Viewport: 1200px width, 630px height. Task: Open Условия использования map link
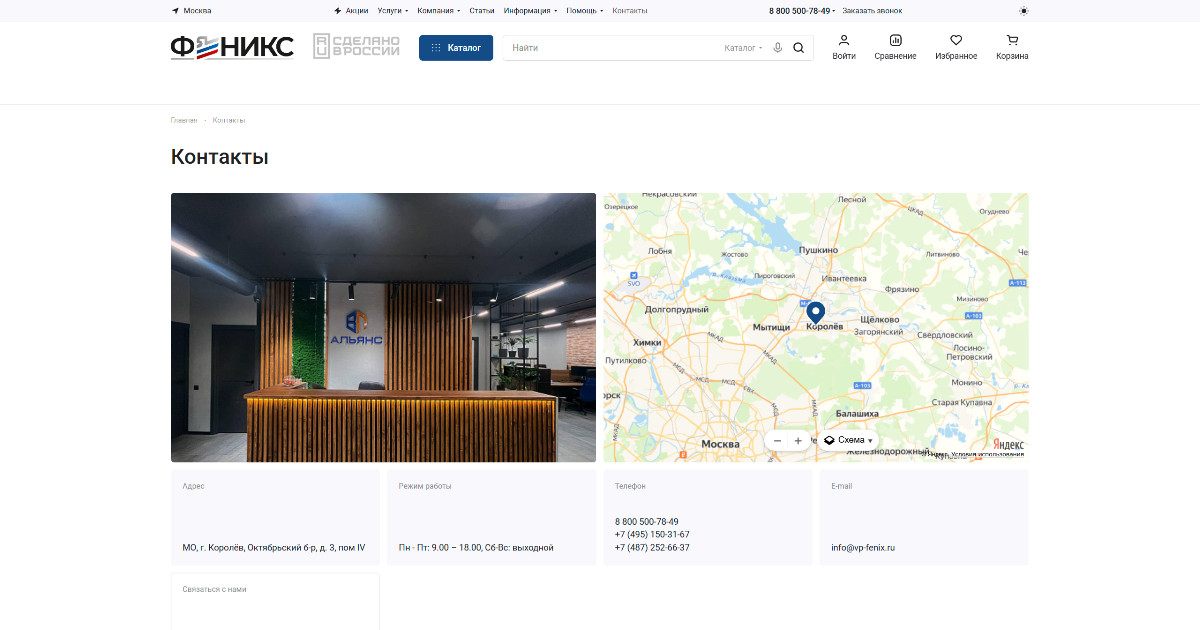[987, 455]
